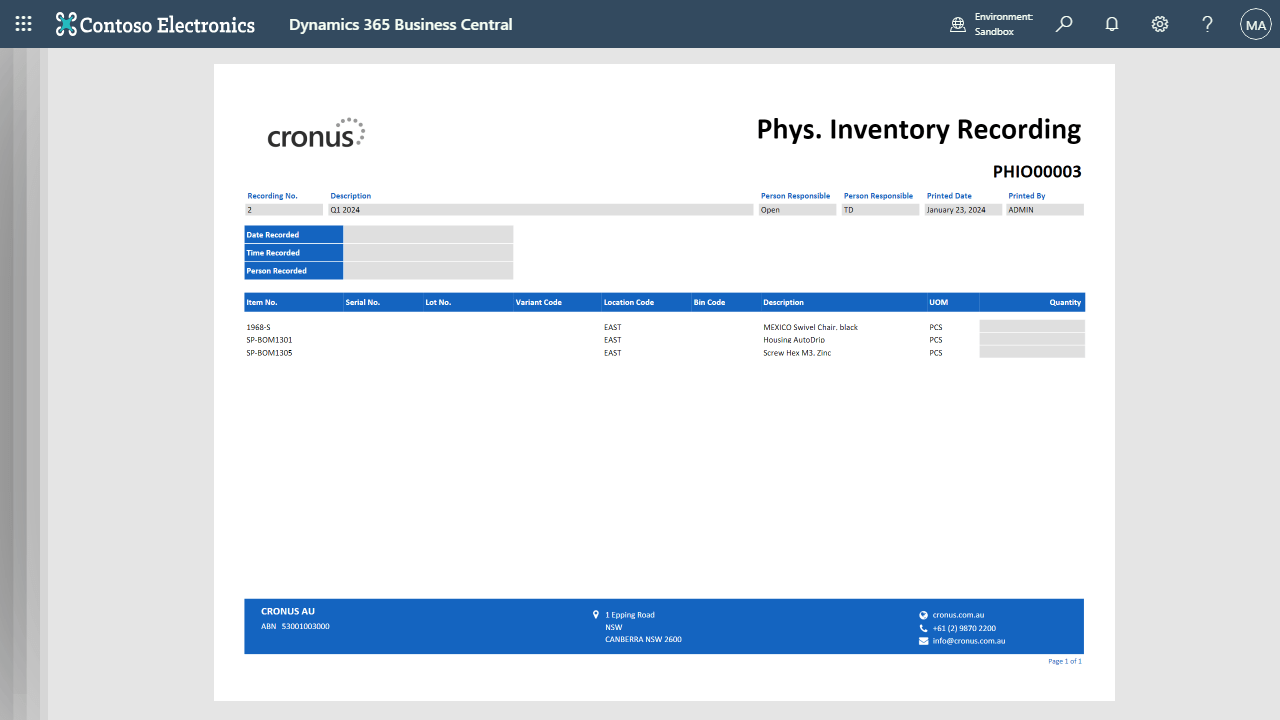The width and height of the screenshot is (1280, 720).
Task: Open the search magnifier icon
Action: pos(1064,24)
